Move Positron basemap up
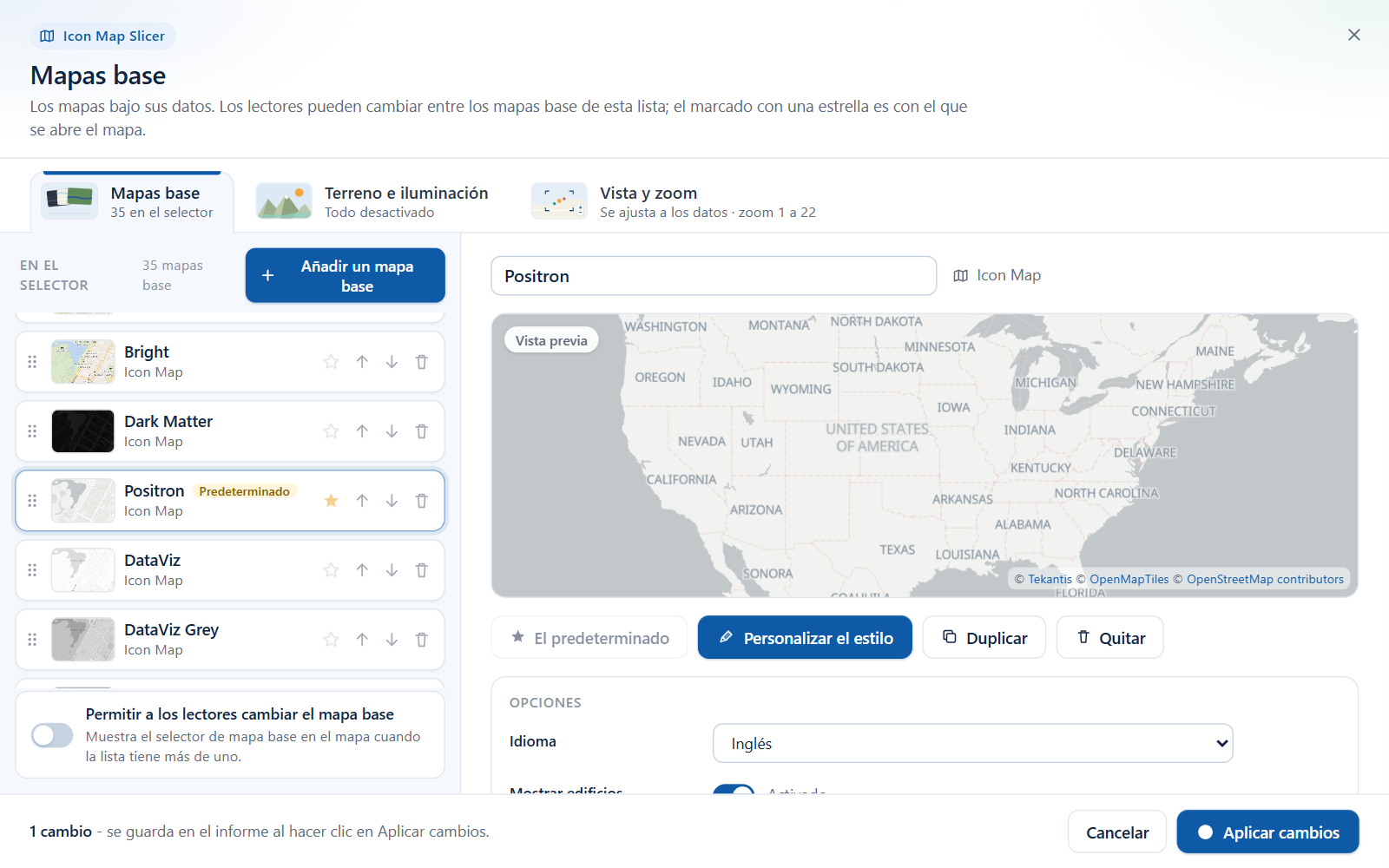 click(x=362, y=501)
